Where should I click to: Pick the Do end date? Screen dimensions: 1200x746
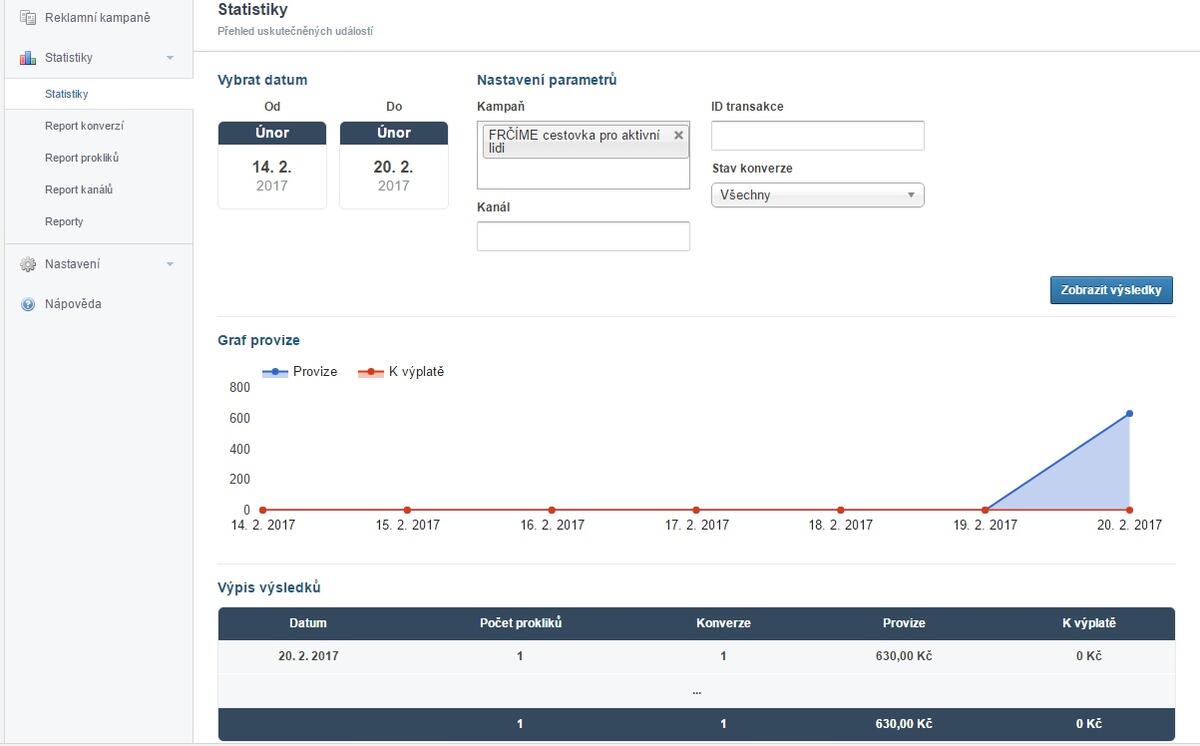[394, 166]
